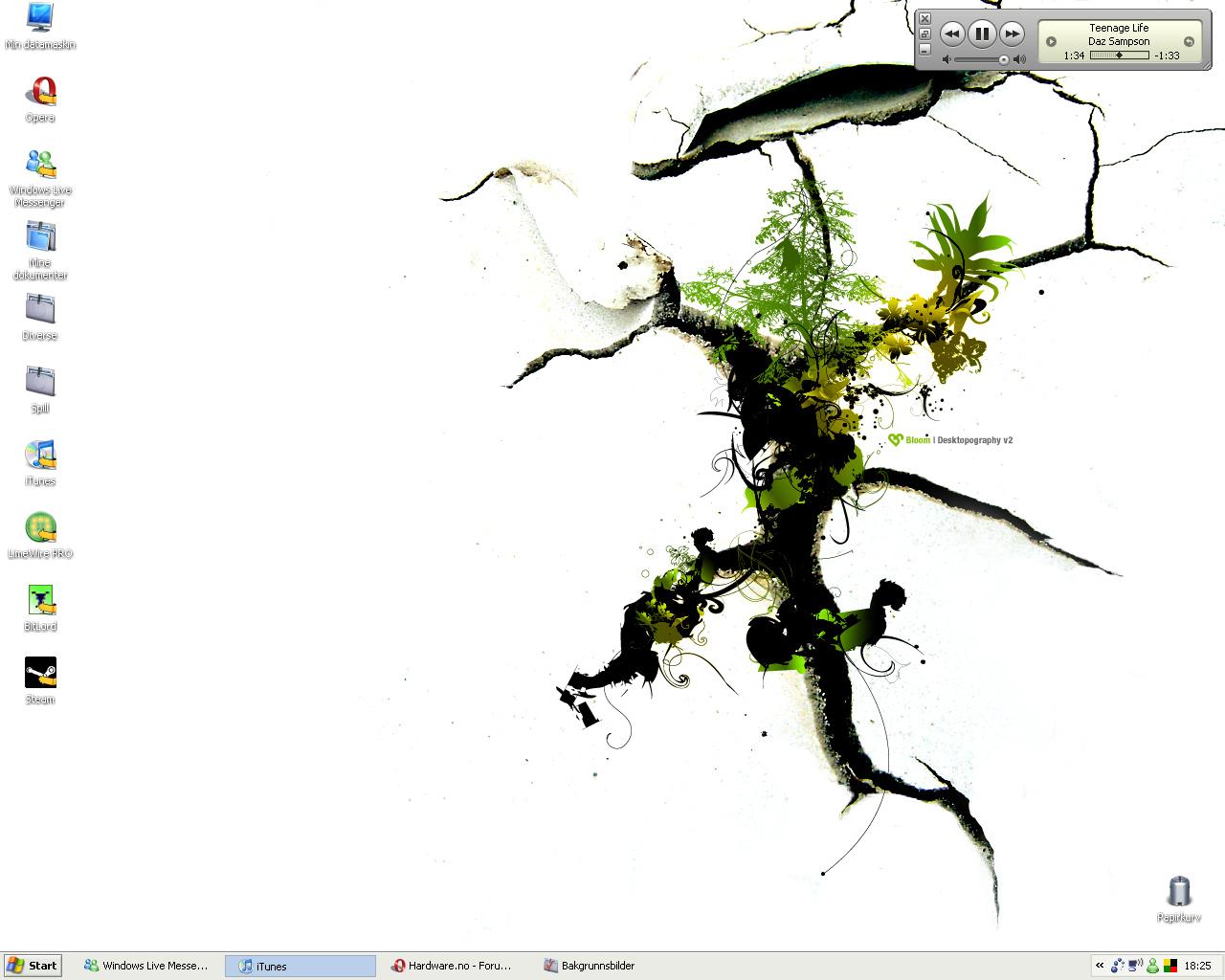The image size is (1225, 980).
Task: Click the small play arrow in iTunes display
Action: click(1051, 41)
